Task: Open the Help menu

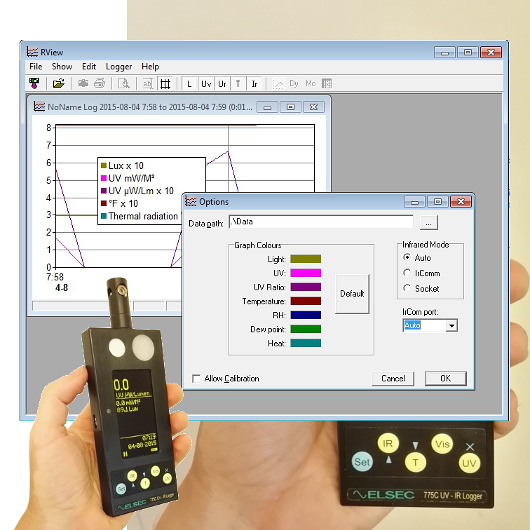Action: click(150, 67)
